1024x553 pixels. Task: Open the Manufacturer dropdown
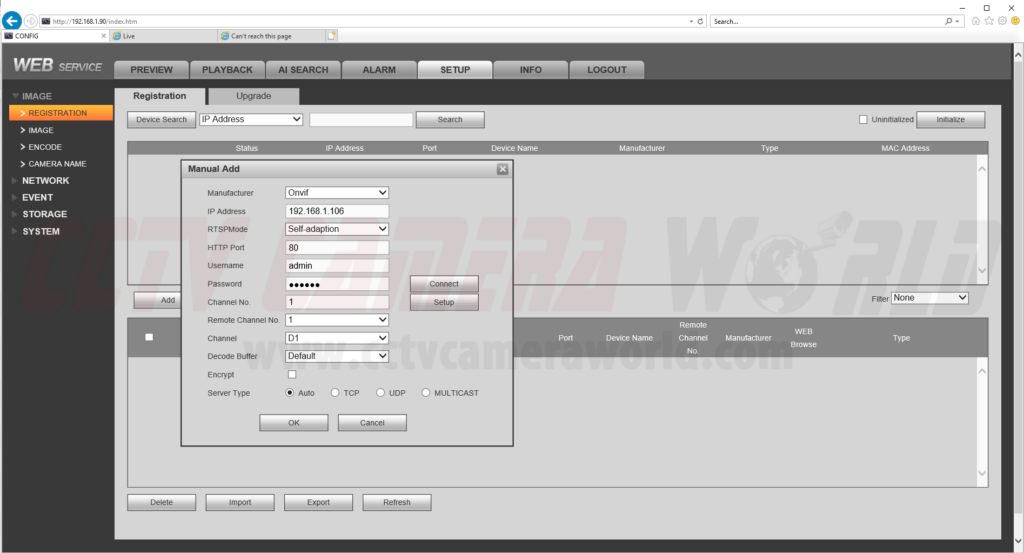coord(337,193)
